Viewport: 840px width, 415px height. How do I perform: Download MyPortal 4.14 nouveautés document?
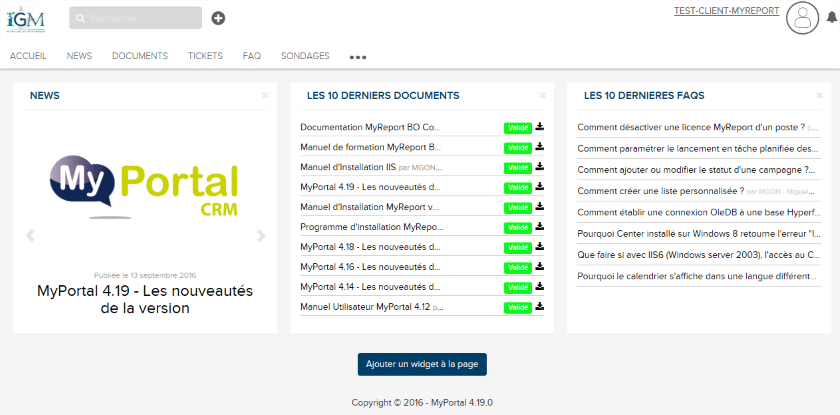coord(539,285)
